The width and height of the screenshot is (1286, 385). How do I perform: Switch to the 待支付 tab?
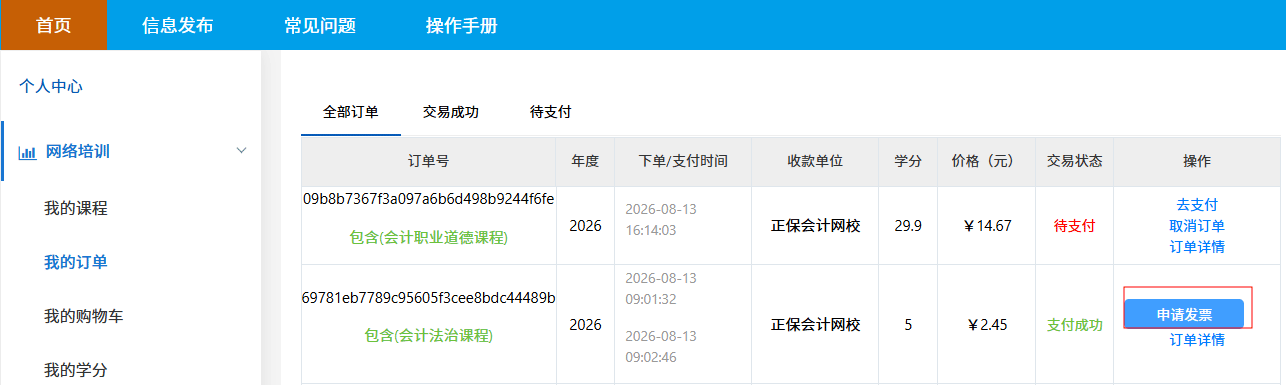pyautogui.click(x=551, y=112)
